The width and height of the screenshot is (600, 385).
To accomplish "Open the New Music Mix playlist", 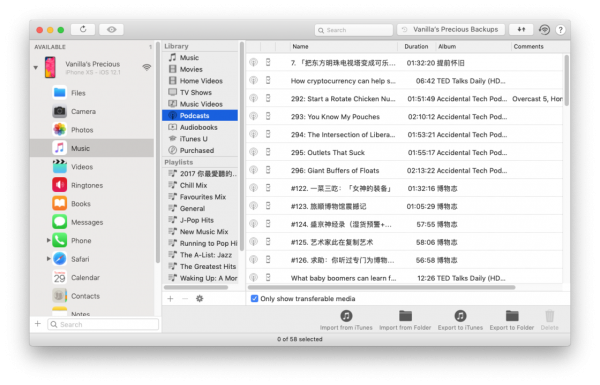I will coord(200,232).
